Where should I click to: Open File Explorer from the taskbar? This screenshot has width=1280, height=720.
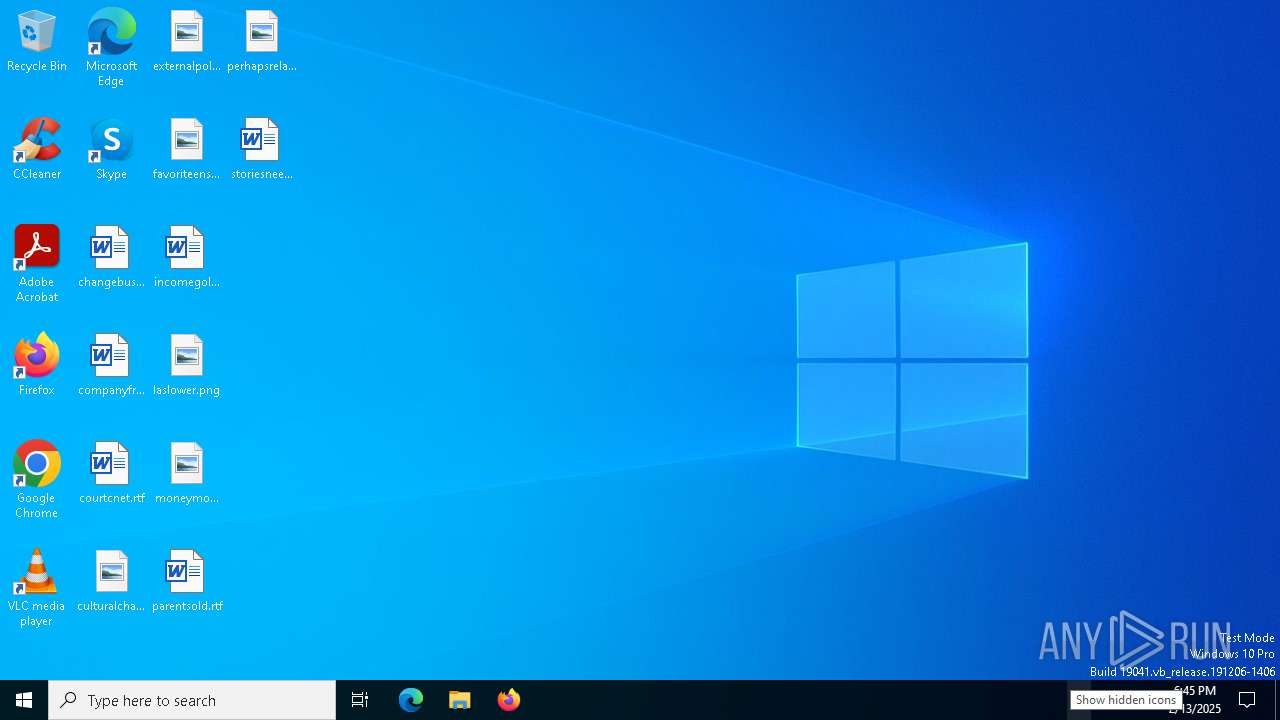[460, 700]
